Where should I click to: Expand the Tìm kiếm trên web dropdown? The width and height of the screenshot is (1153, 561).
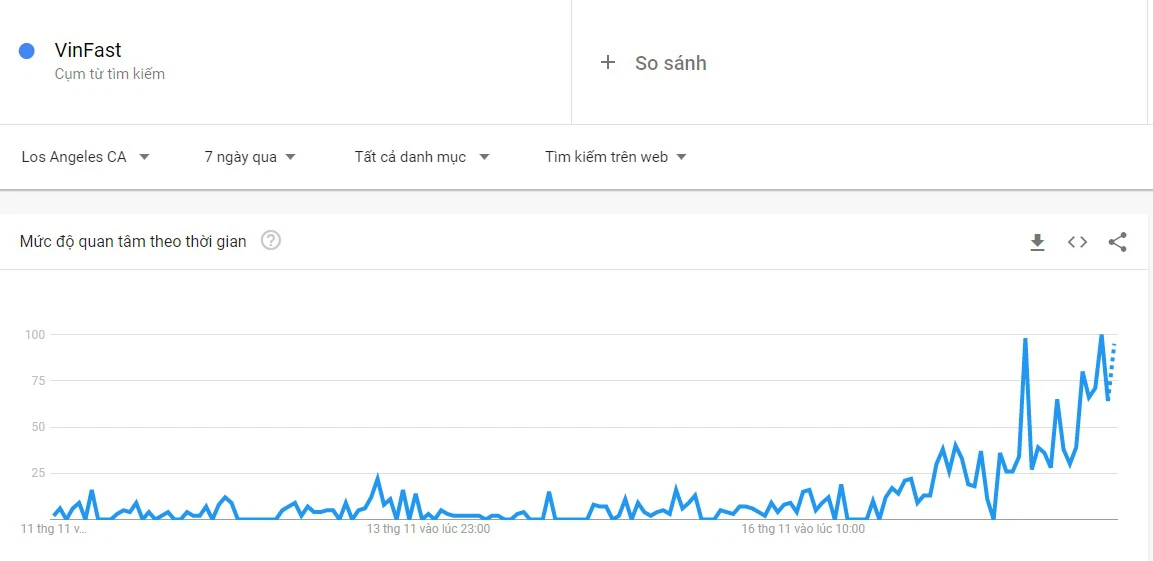tap(616, 157)
